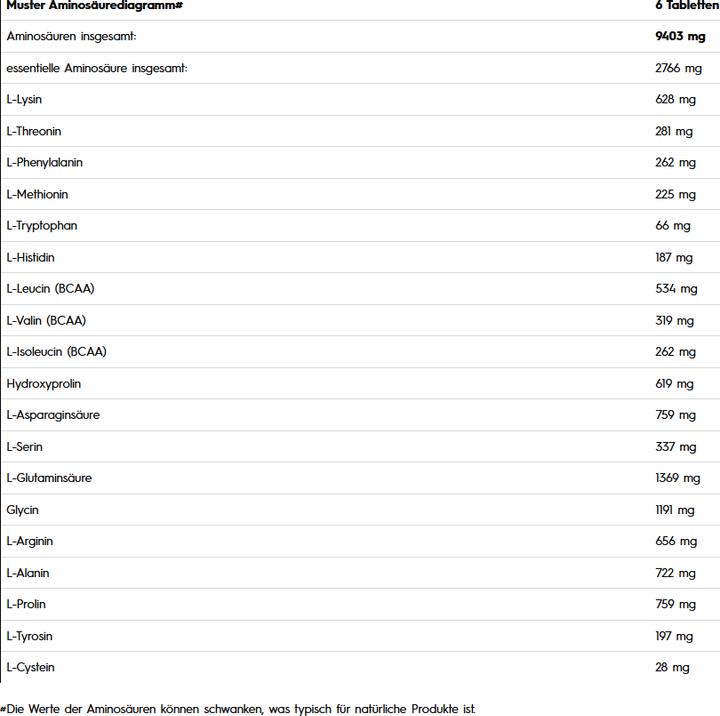Image resolution: width=720 pixels, height=716 pixels.
Task: Click the 281 mg value for L-Threonin
Action: click(674, 131)
